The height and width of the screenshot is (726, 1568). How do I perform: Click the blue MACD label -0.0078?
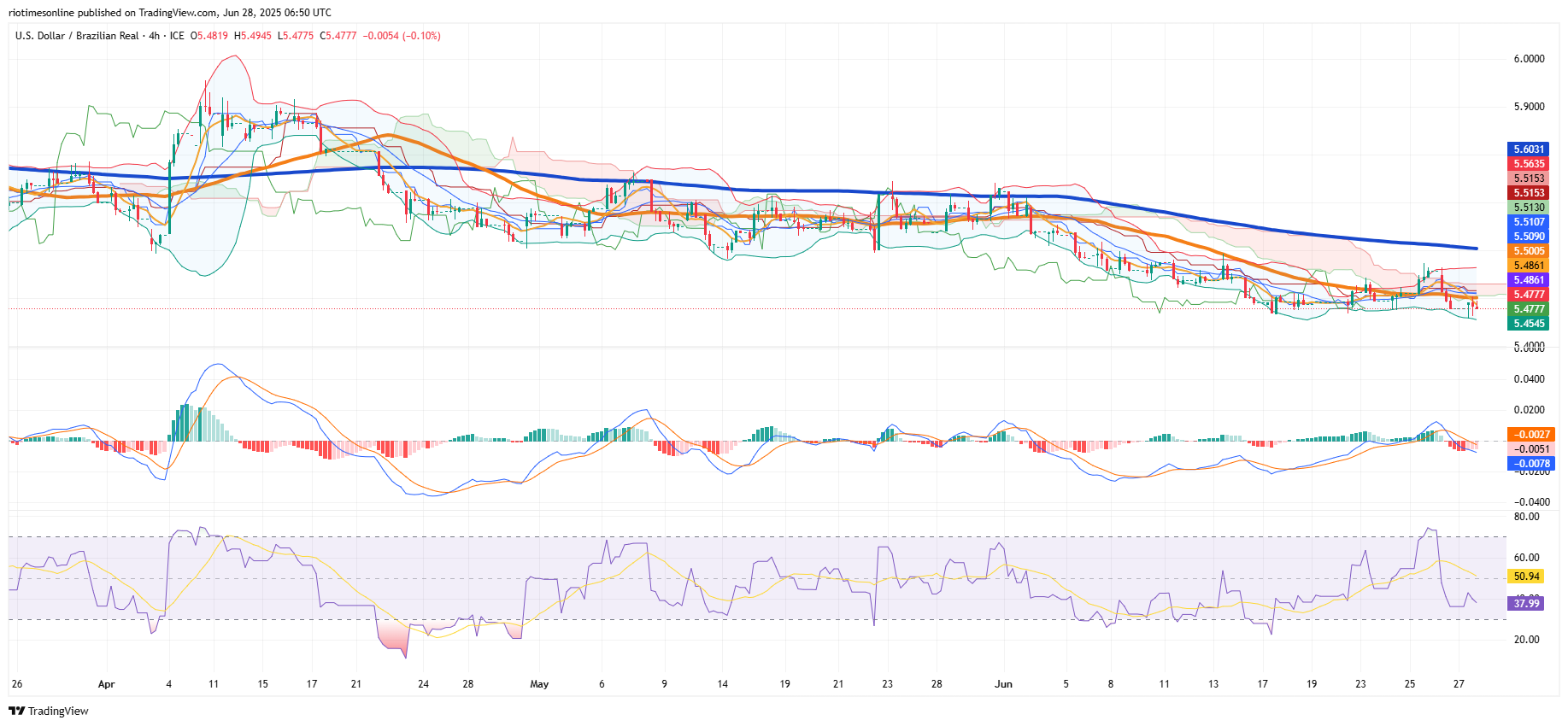pyautogui.click(x=1530, y=464)
